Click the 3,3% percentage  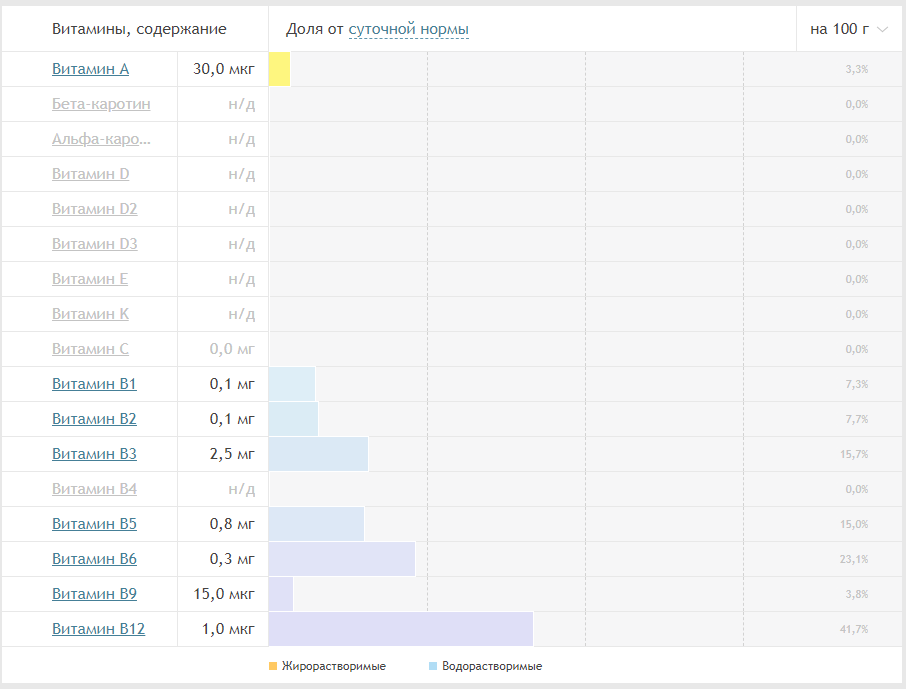(x=857, y=69)
